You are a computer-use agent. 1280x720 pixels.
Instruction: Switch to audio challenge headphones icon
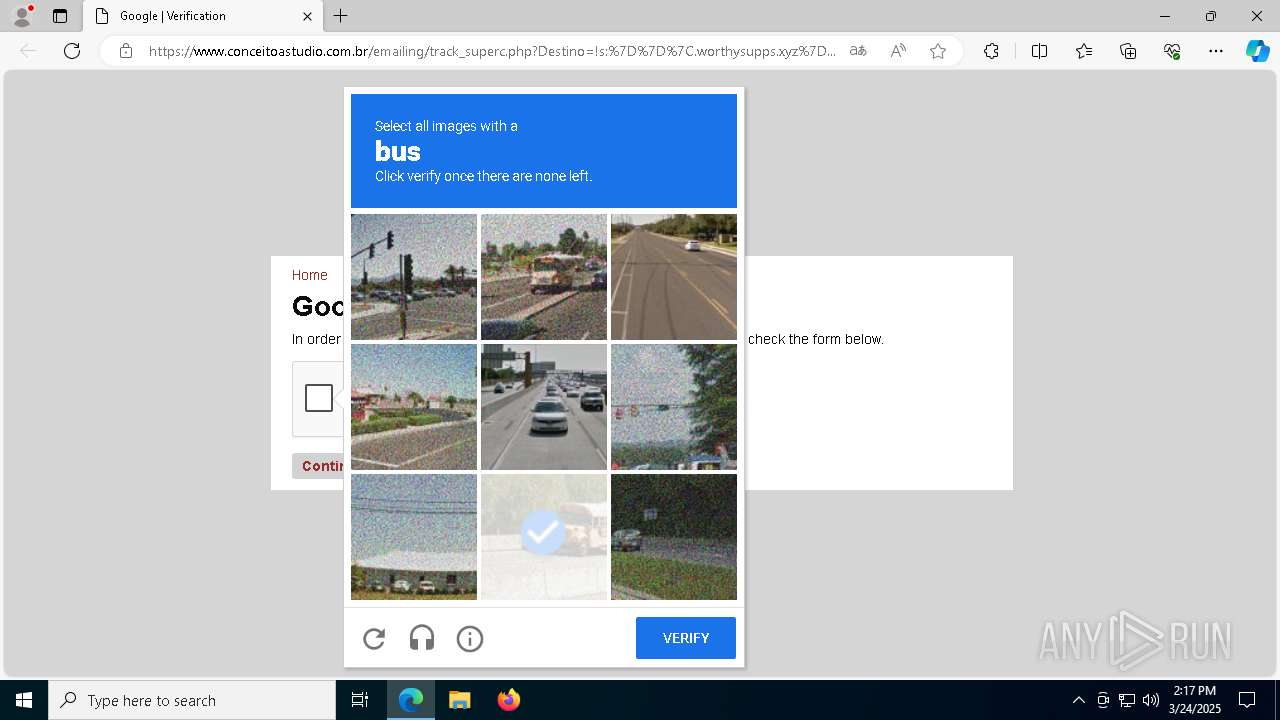(x=422, y=638)
